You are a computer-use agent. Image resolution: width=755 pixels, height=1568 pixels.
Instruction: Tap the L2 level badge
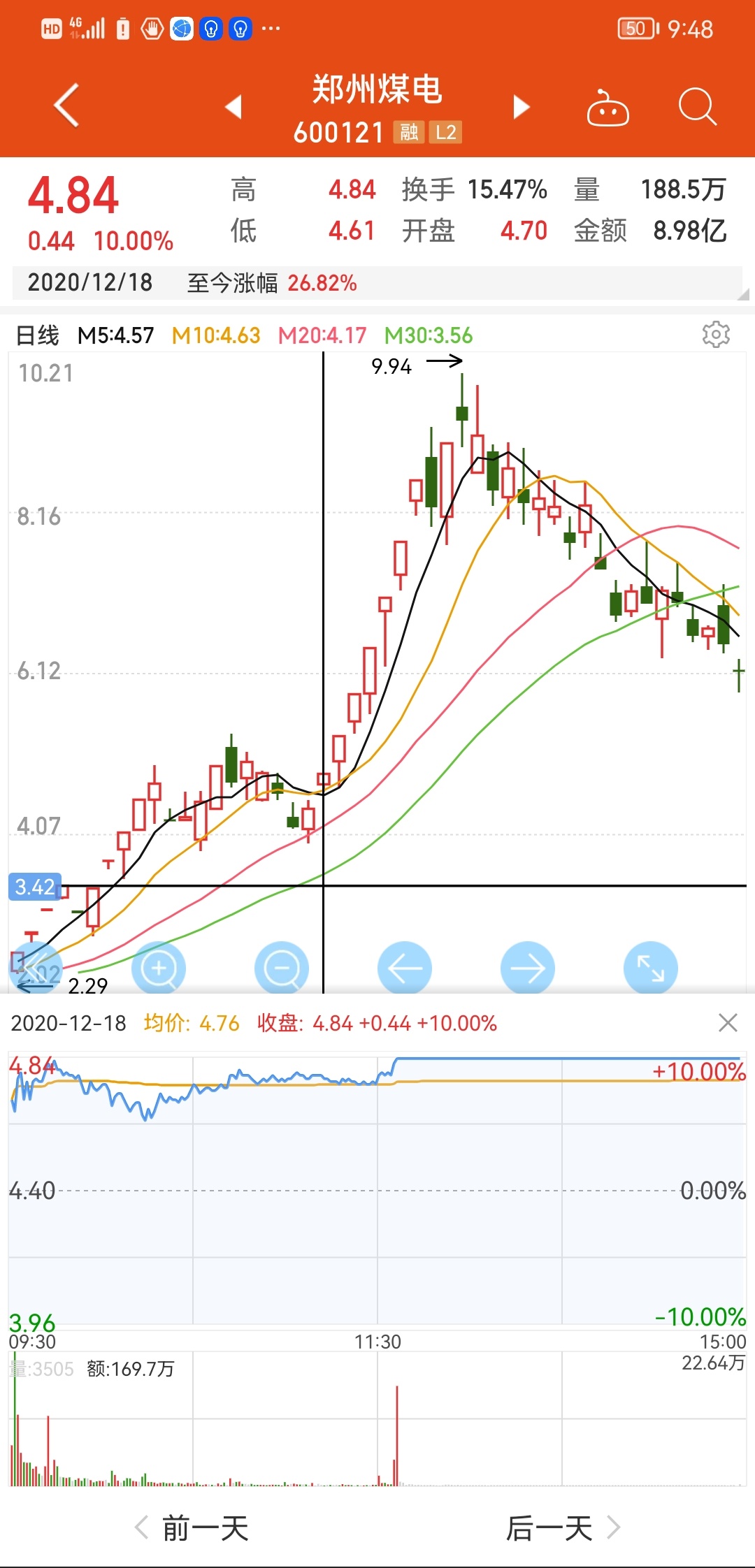tap(445, 132)
